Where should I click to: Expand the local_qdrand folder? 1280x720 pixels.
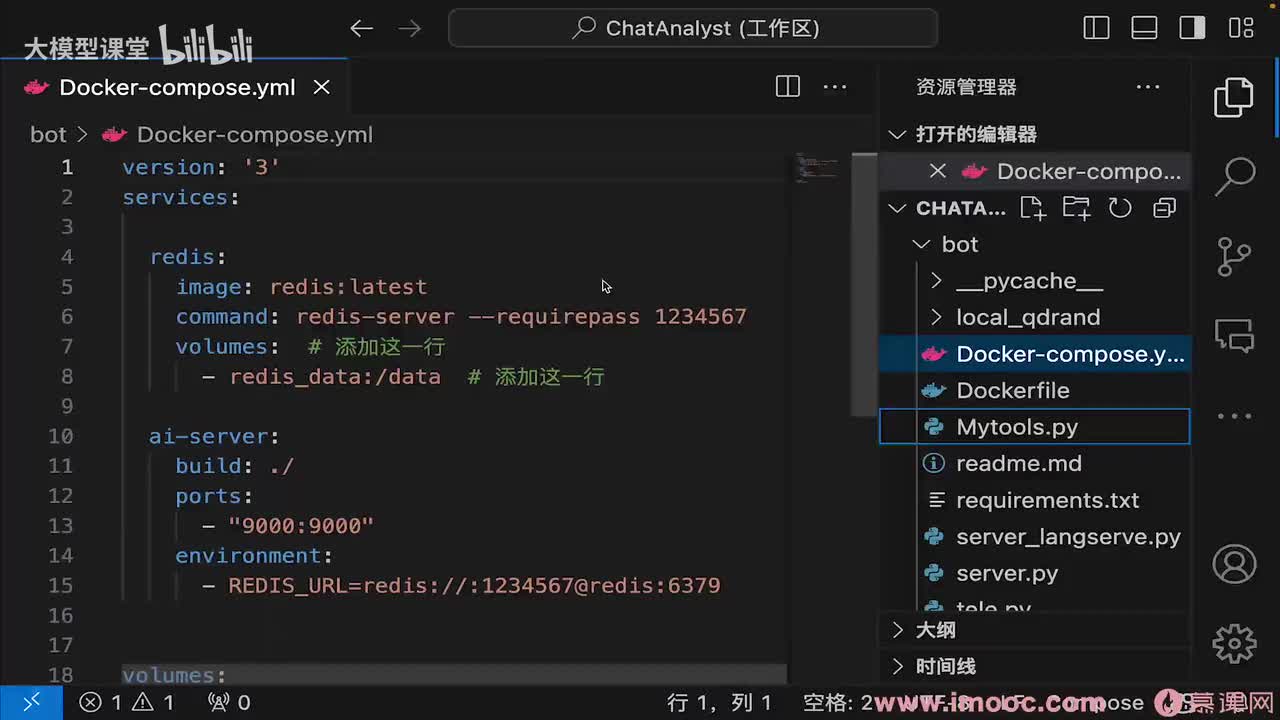click(1035, 317)
